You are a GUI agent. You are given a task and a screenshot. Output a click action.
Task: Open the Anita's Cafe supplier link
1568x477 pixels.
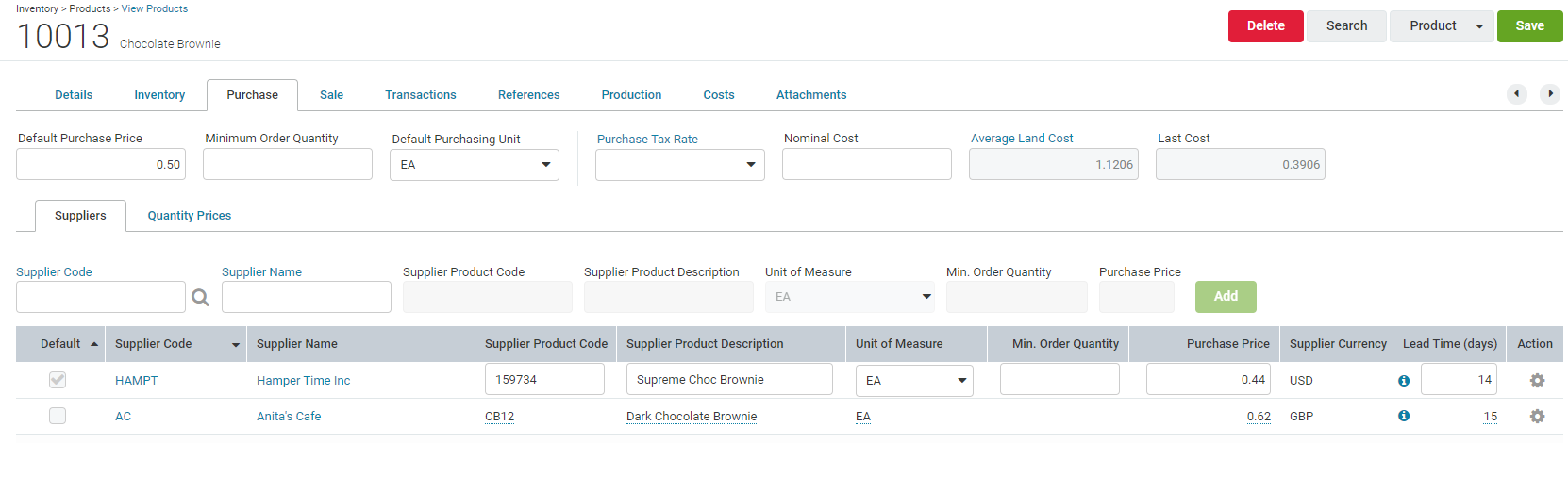click(289, 417)
